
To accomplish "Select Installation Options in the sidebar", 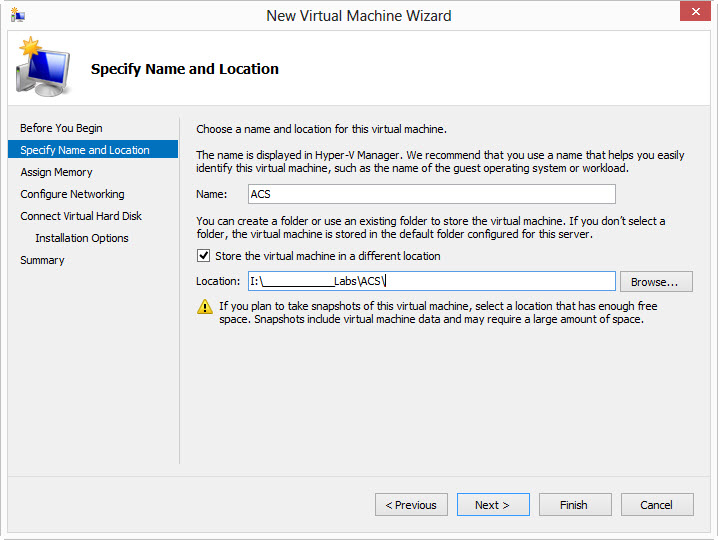I will tap(82, 238).
